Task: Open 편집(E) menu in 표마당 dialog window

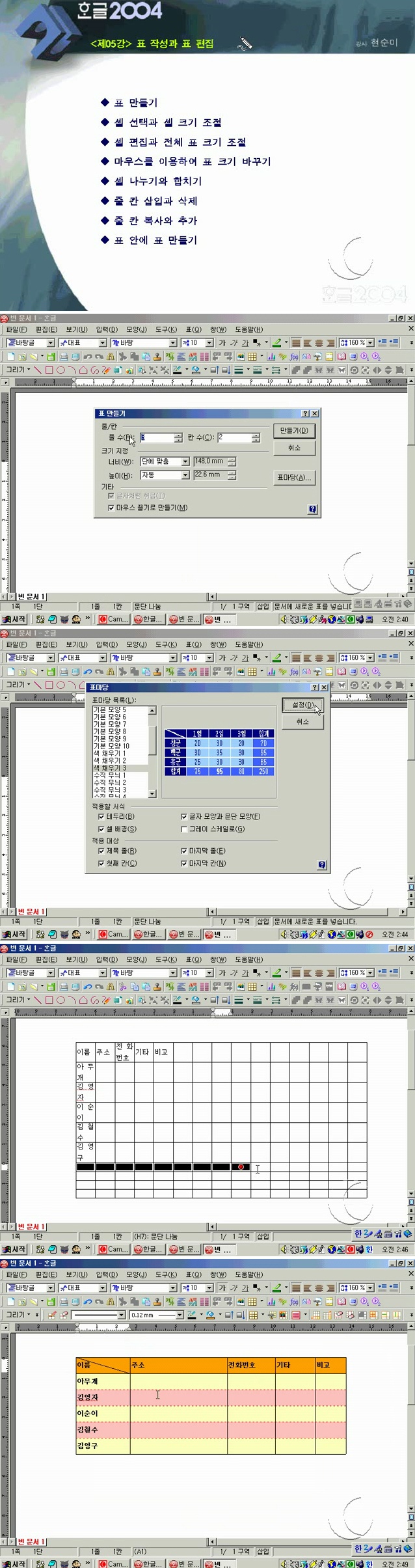Action: (x=46, y=644)
